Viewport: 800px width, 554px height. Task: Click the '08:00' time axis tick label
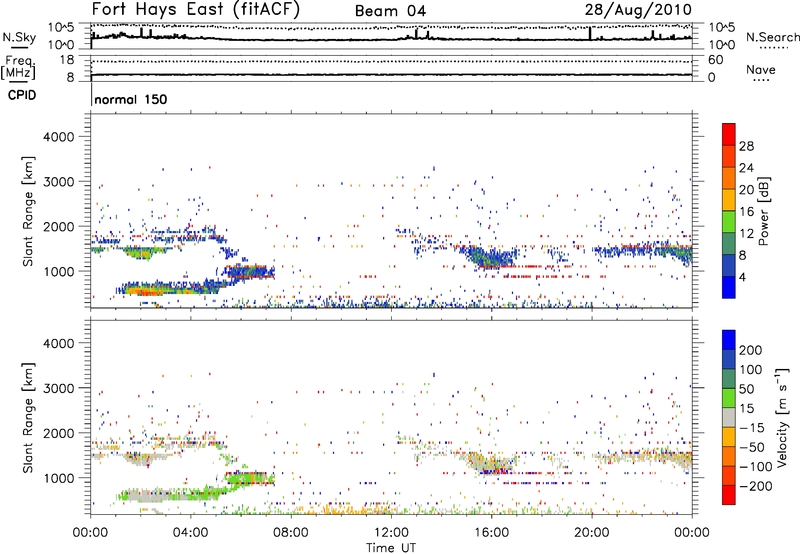coord(291,533)
